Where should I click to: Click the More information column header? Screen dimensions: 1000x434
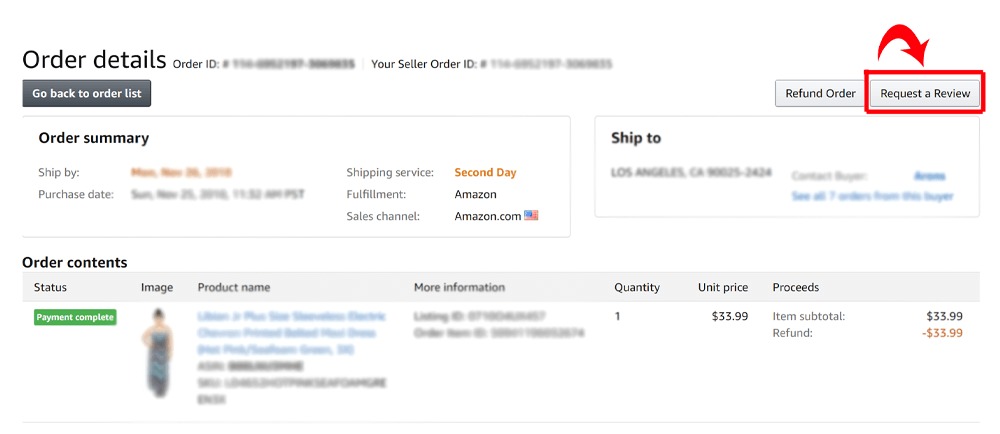click(459, 288)
